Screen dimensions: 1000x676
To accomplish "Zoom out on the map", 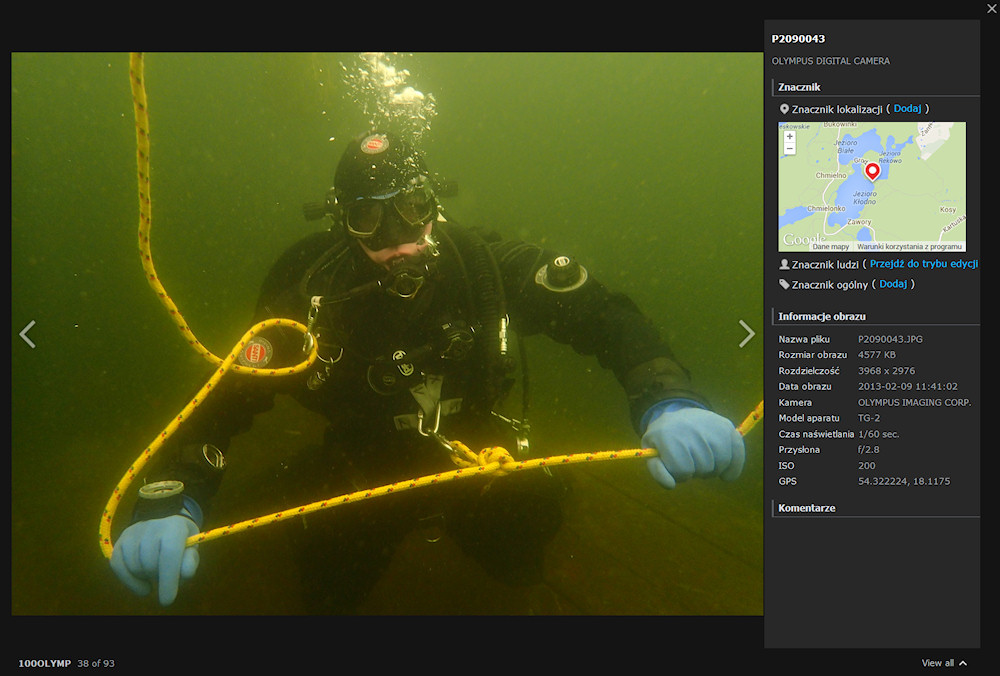I will click(790, 149).
